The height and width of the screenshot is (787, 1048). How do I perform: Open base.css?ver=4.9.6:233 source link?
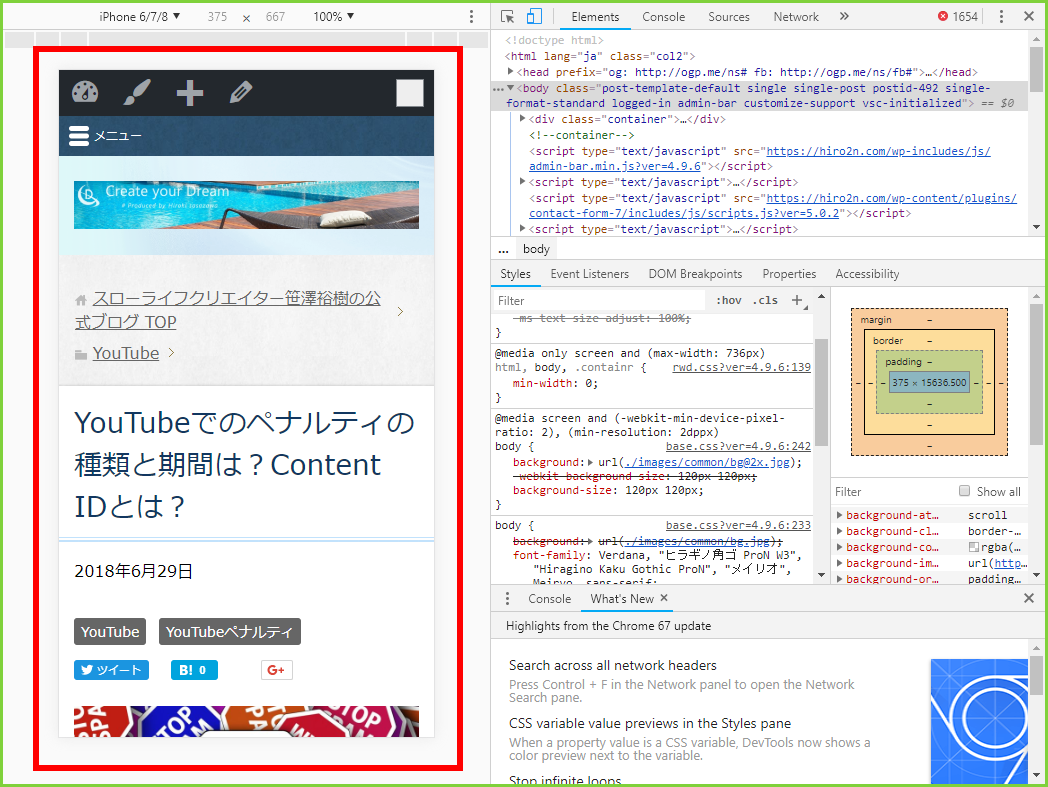738,525
